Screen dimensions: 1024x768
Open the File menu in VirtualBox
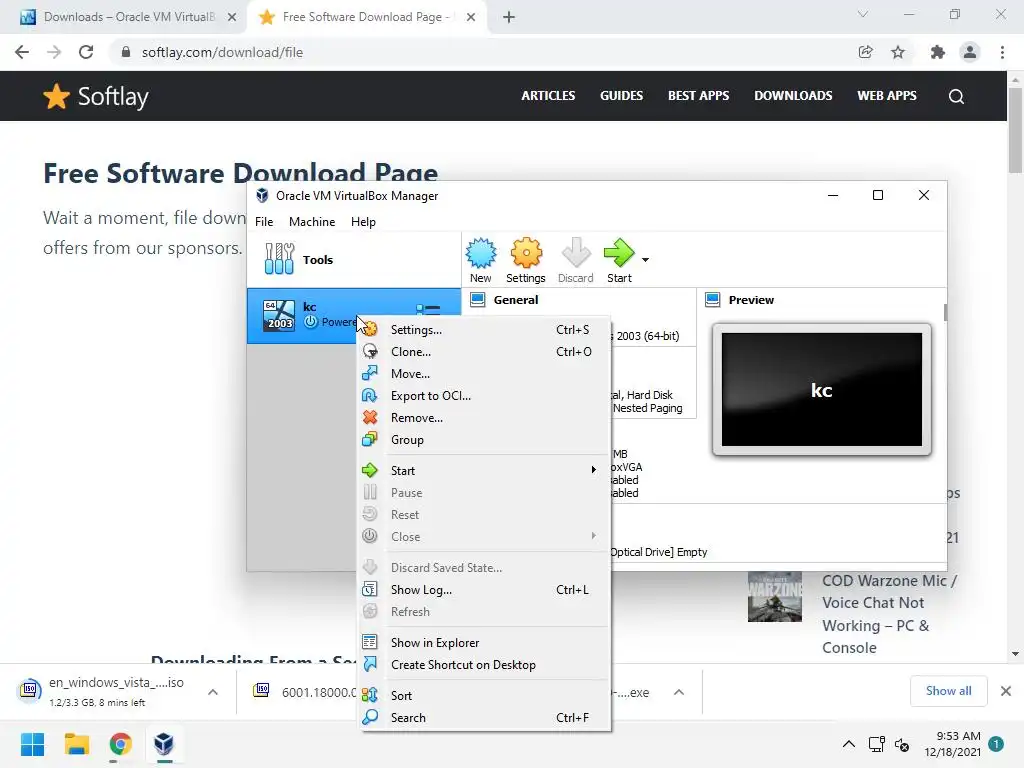pyautogui.click(x=264, y=222)
